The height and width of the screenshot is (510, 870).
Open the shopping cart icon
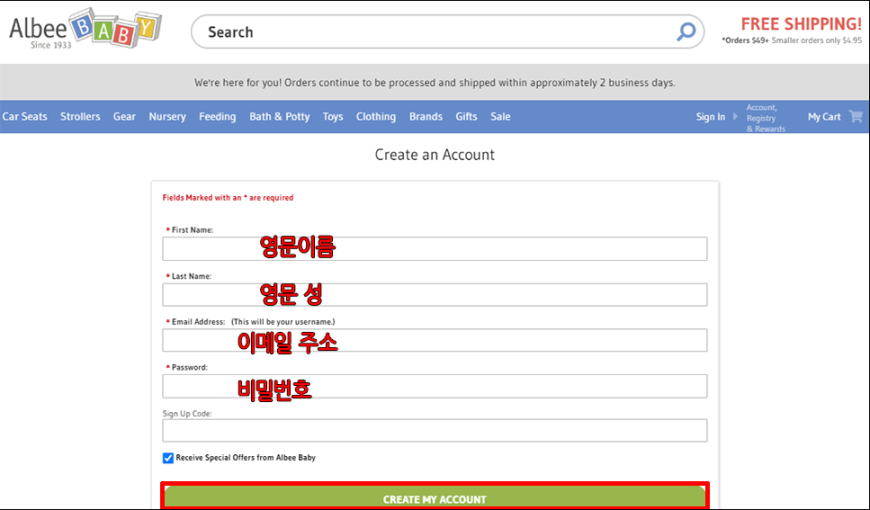(856, 117)
